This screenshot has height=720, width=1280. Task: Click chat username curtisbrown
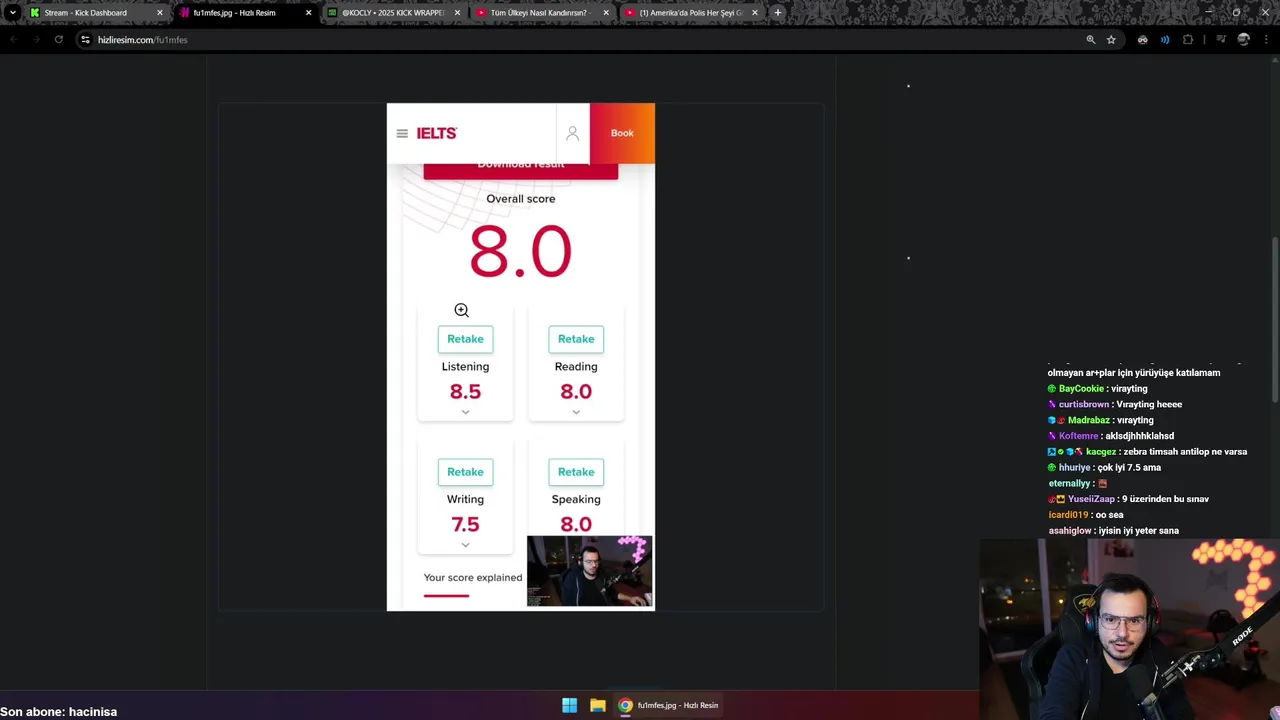[x=1084, y=405]
